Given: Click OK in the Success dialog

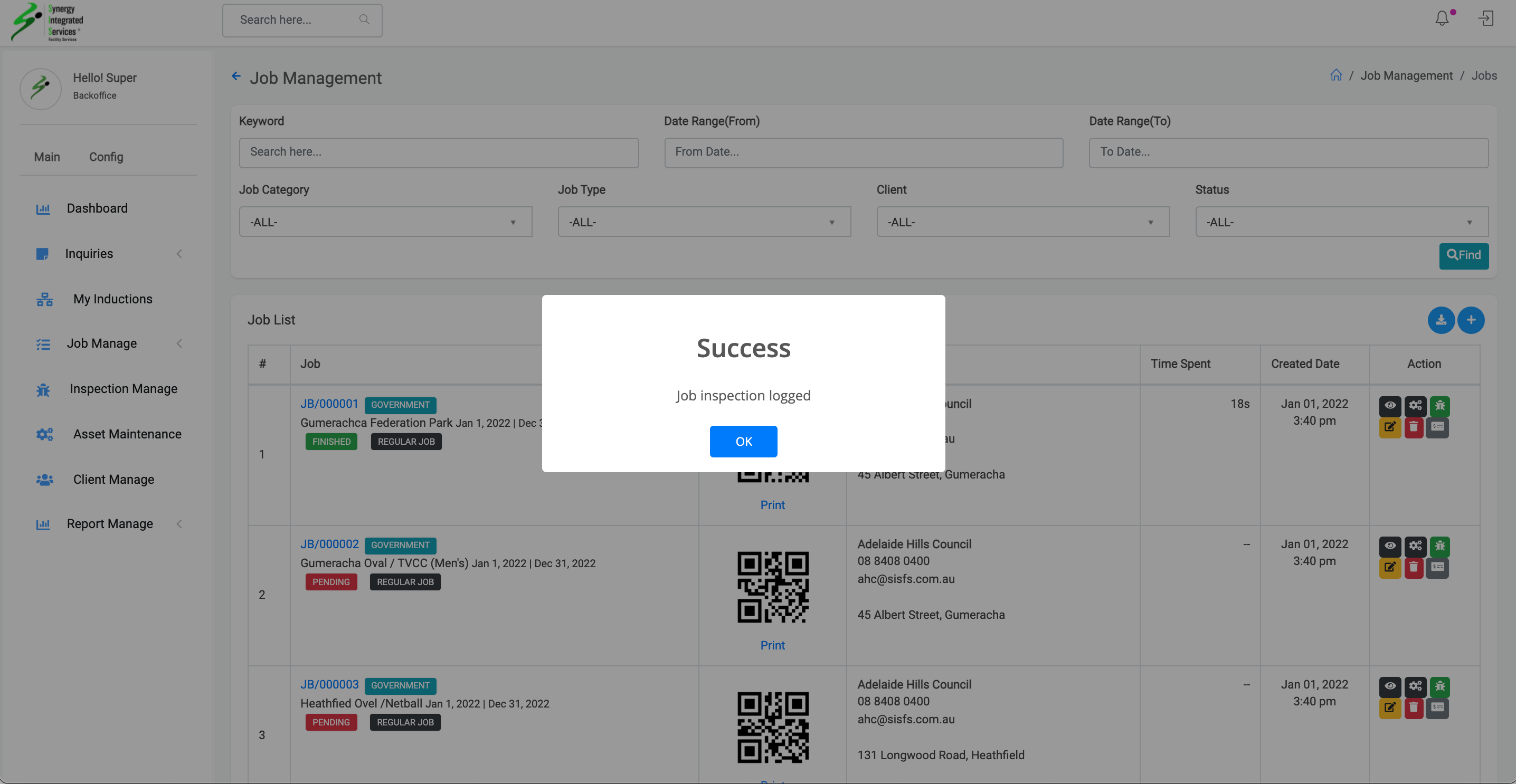Looking at the screenshot, I should click(743, 441).
